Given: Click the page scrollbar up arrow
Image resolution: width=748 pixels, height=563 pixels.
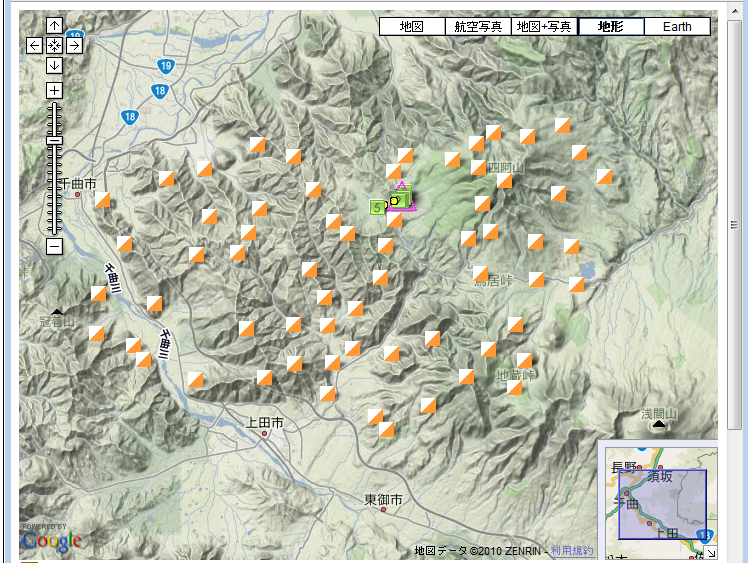Looking at the screenshot, I should (734, 10).
